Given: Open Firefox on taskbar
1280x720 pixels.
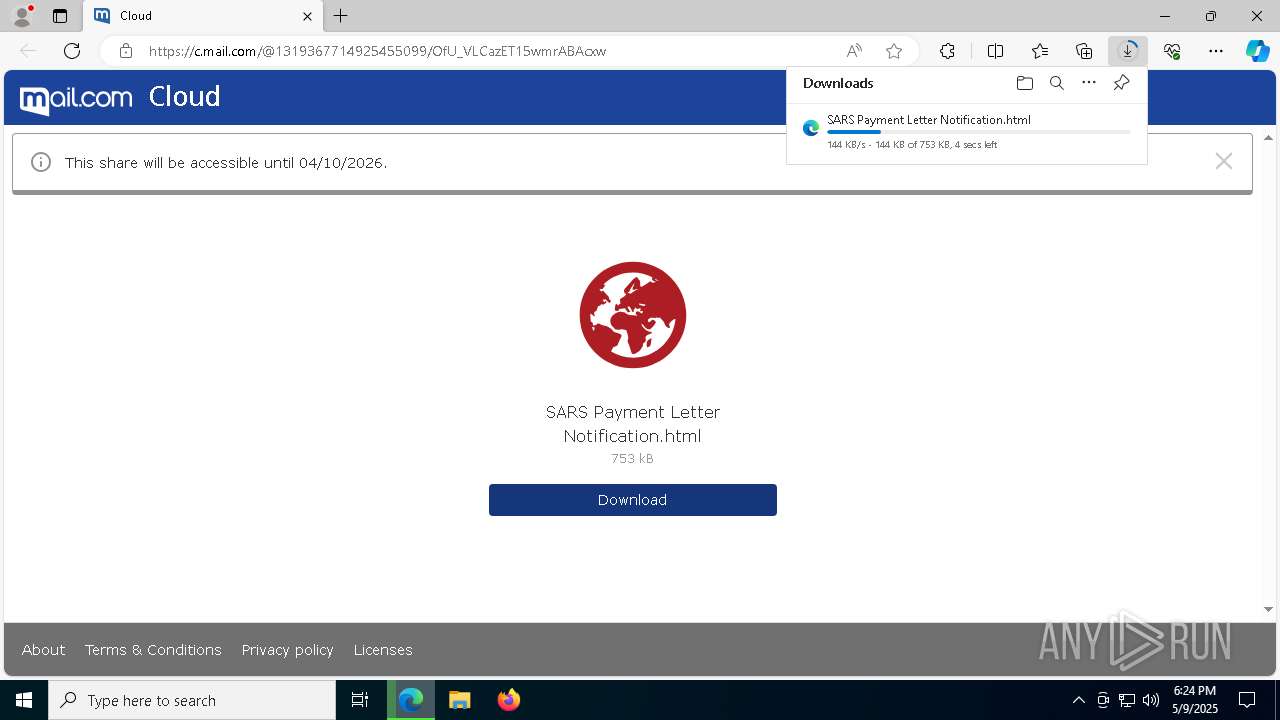Looking at the screenshot, I should pos(509,700).
